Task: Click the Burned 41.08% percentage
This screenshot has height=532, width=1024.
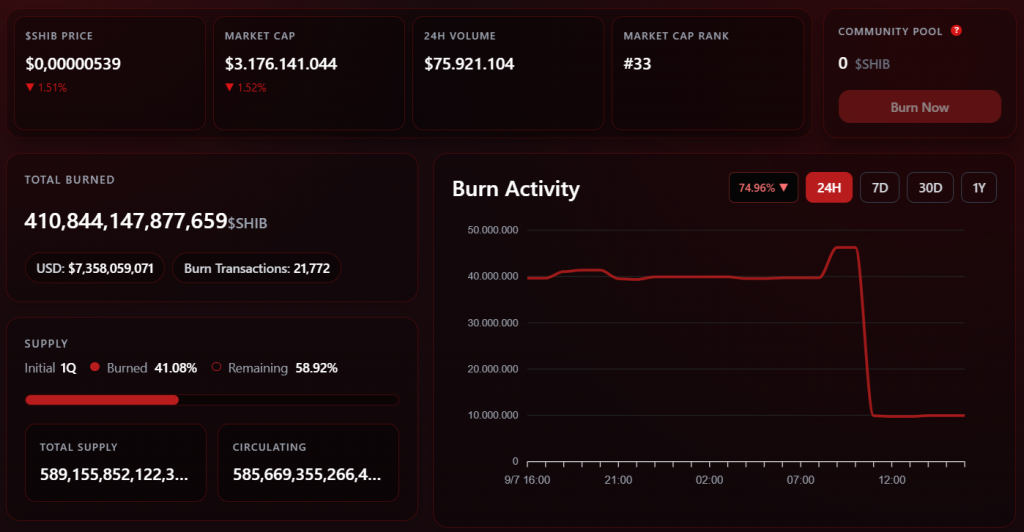Action: click(x=176, y=368)
